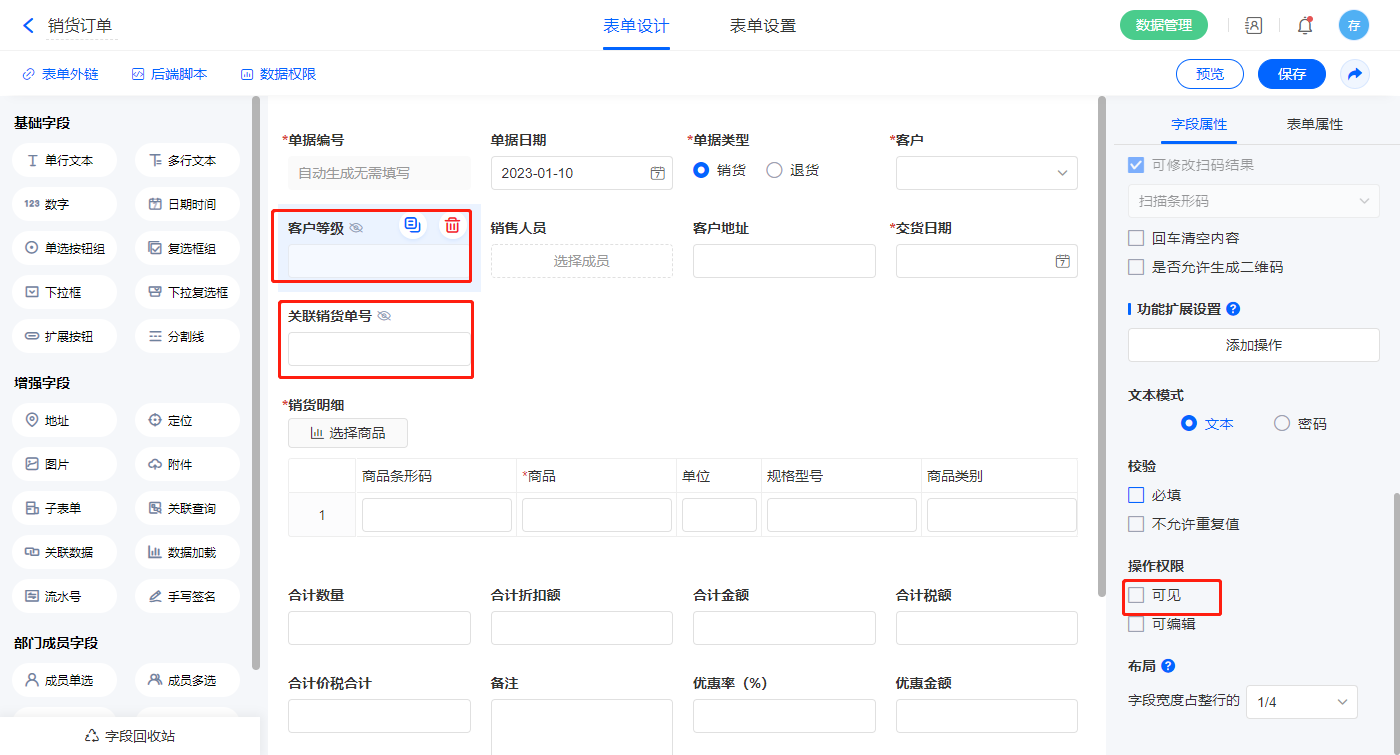The width and height of the screenshot is (1400, 755).
Task: Open calendar icon in 单据日期 field
Action: (657, 173)
